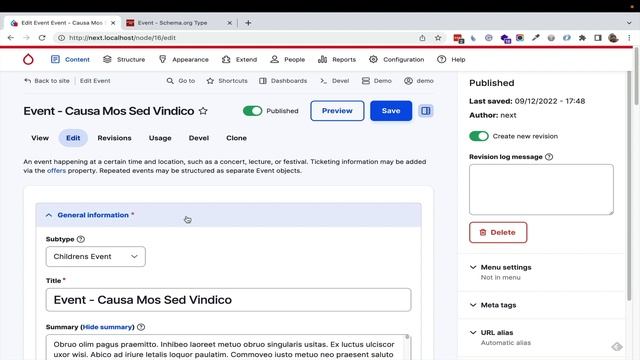This screenshot has height=360, width=640.
Task: Open the Devel toolbar item
Action: click(x=335, y=81)
